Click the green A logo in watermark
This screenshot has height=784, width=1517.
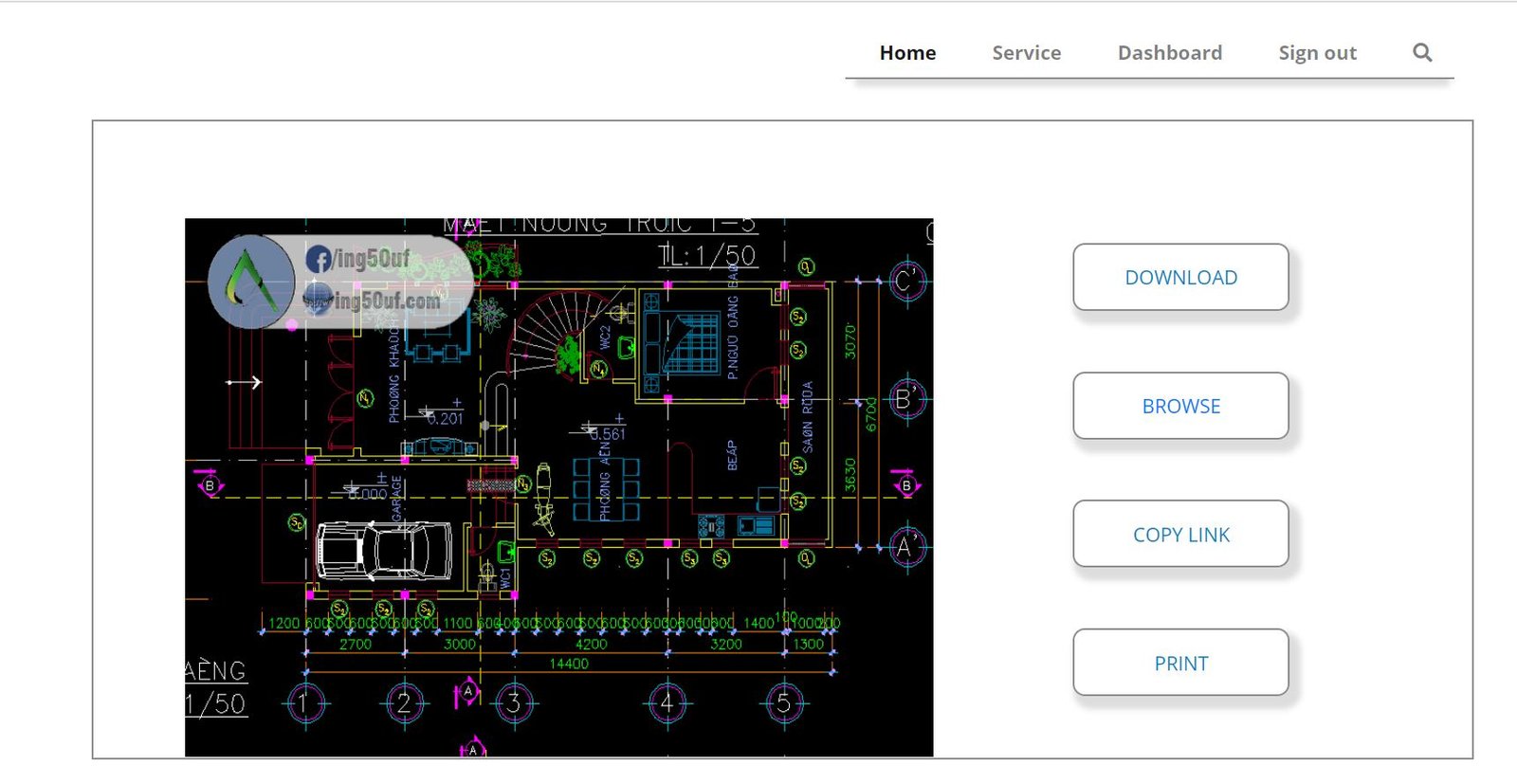click(x=250, y=282)
